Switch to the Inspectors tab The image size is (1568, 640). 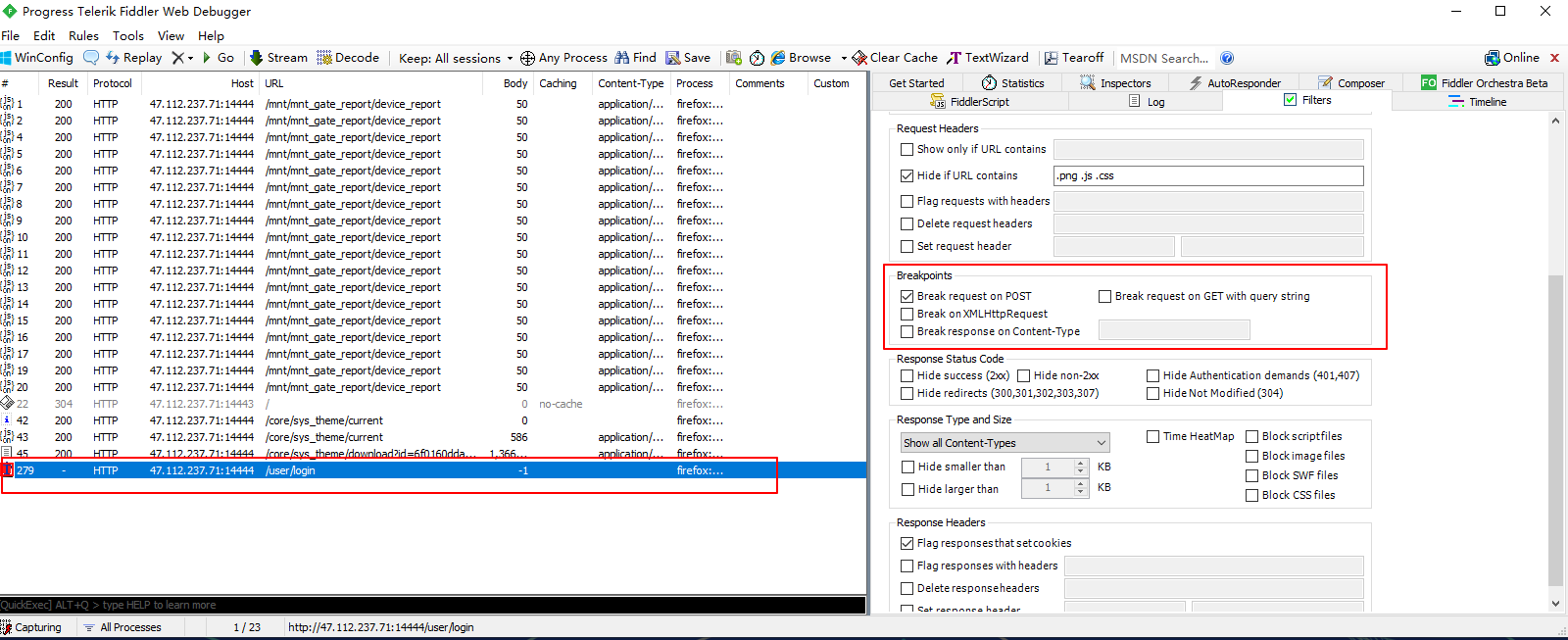1115,83
